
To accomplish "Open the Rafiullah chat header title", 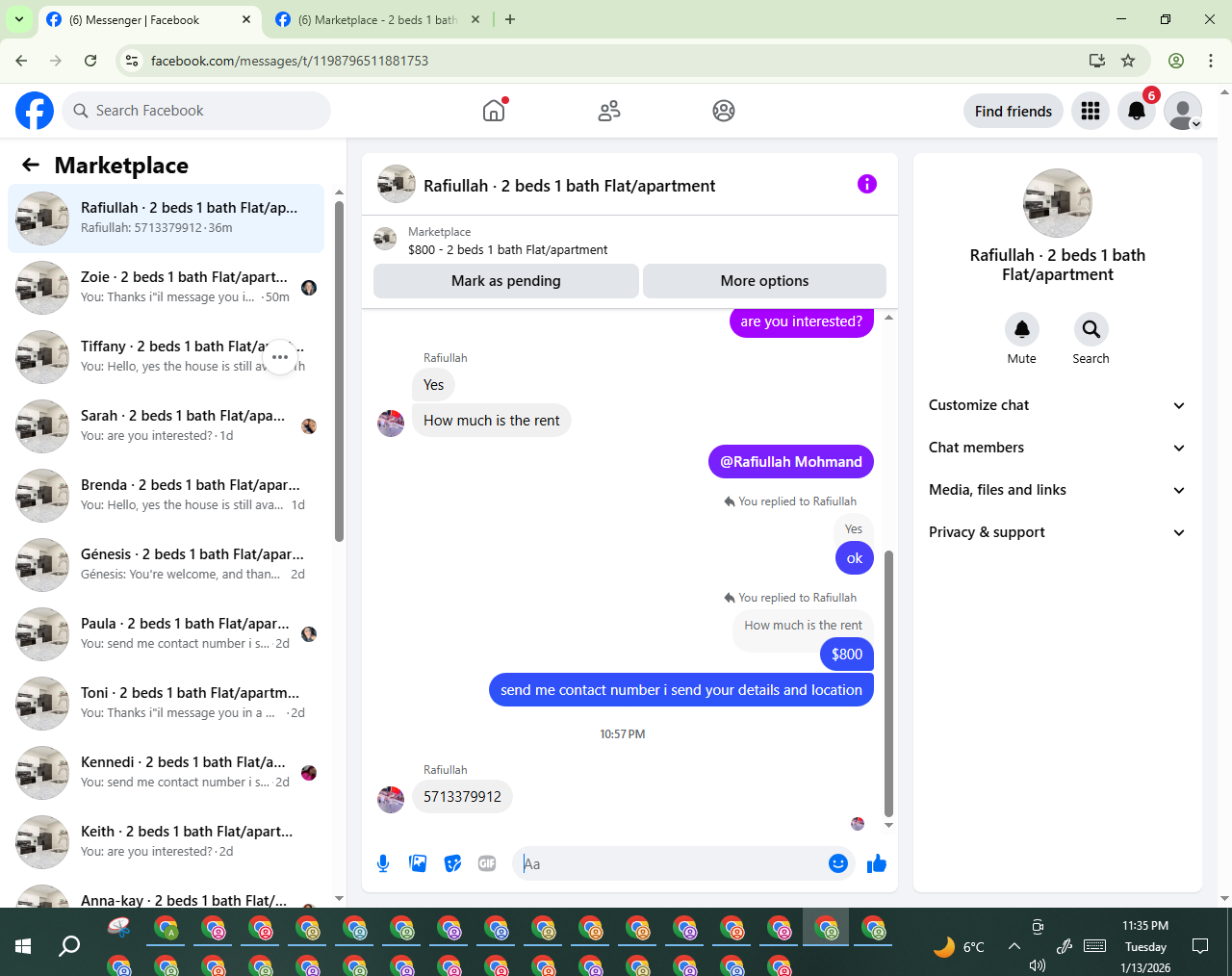I will 569,186.
